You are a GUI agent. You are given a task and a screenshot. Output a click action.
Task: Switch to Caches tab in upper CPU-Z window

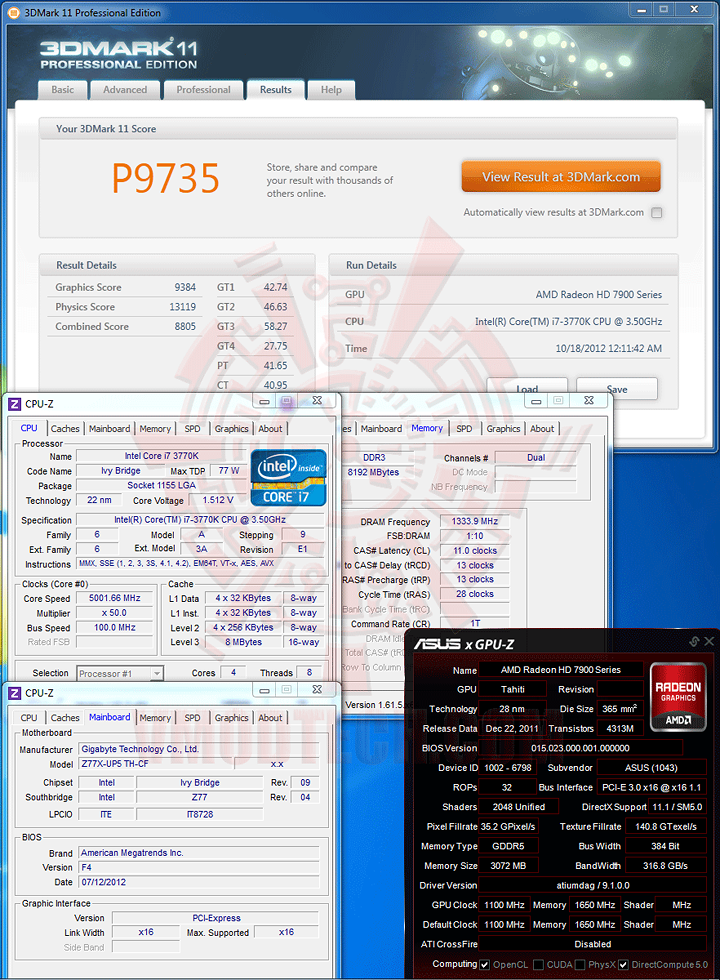pos(65,429)
